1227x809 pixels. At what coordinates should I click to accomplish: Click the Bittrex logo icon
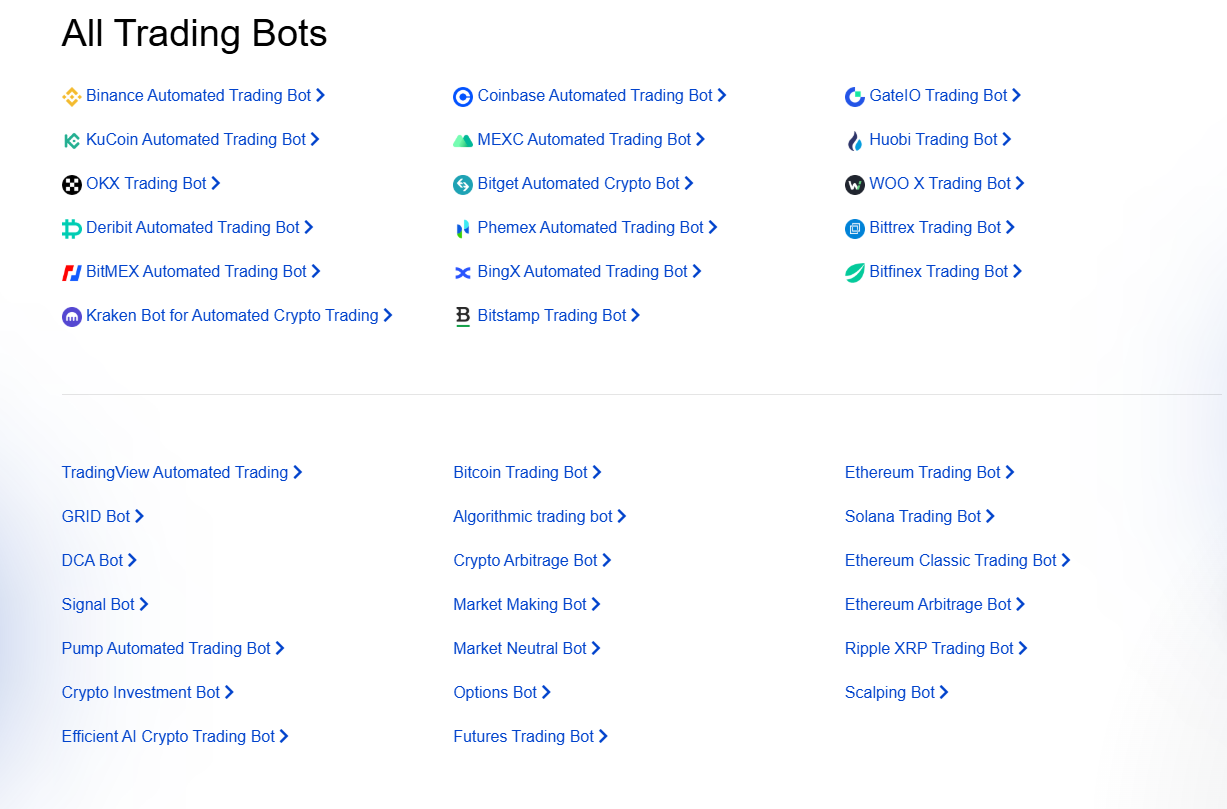[x=855, y=229]
